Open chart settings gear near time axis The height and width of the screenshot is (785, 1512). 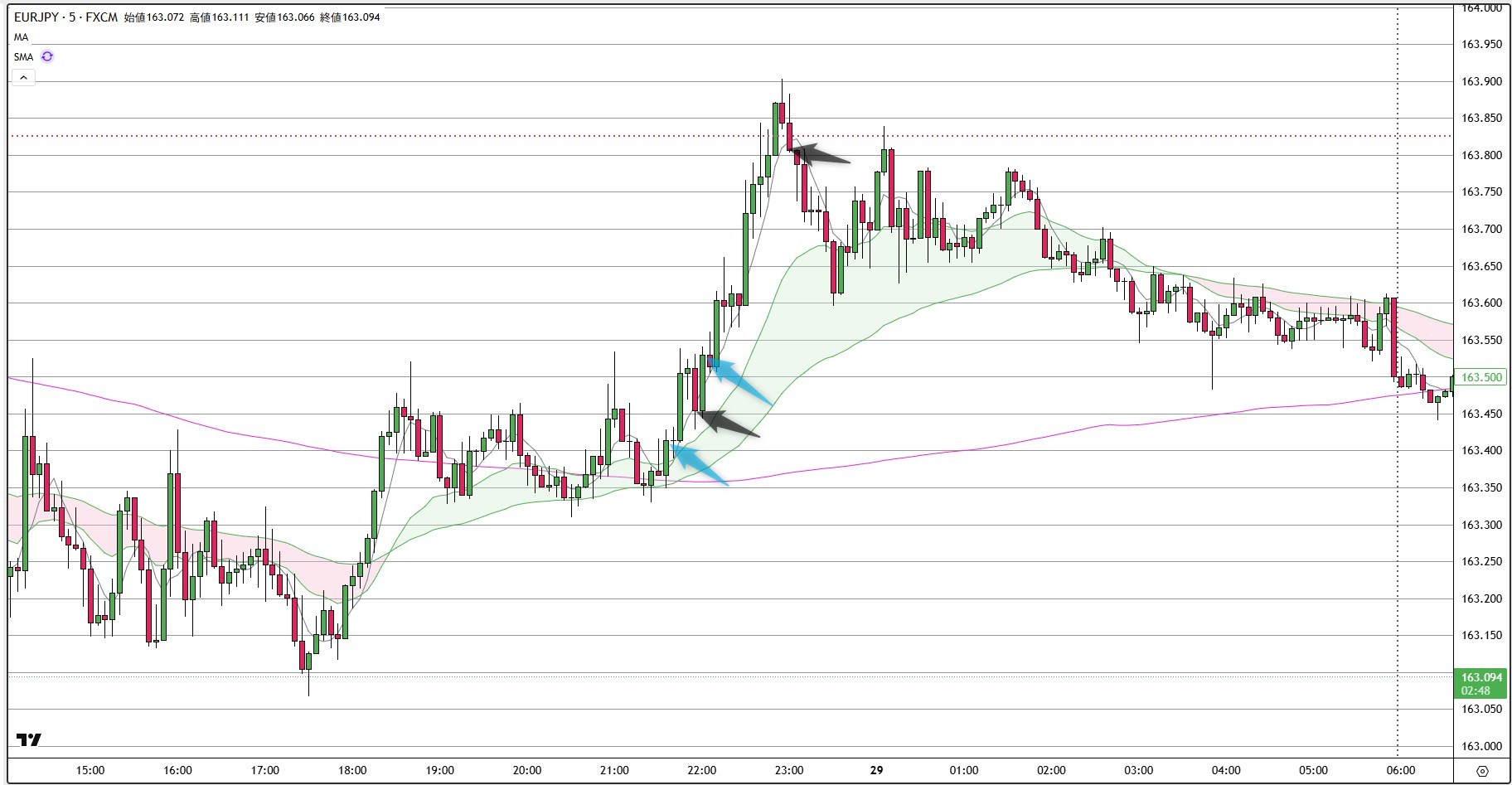click(x=1482, y=771)
